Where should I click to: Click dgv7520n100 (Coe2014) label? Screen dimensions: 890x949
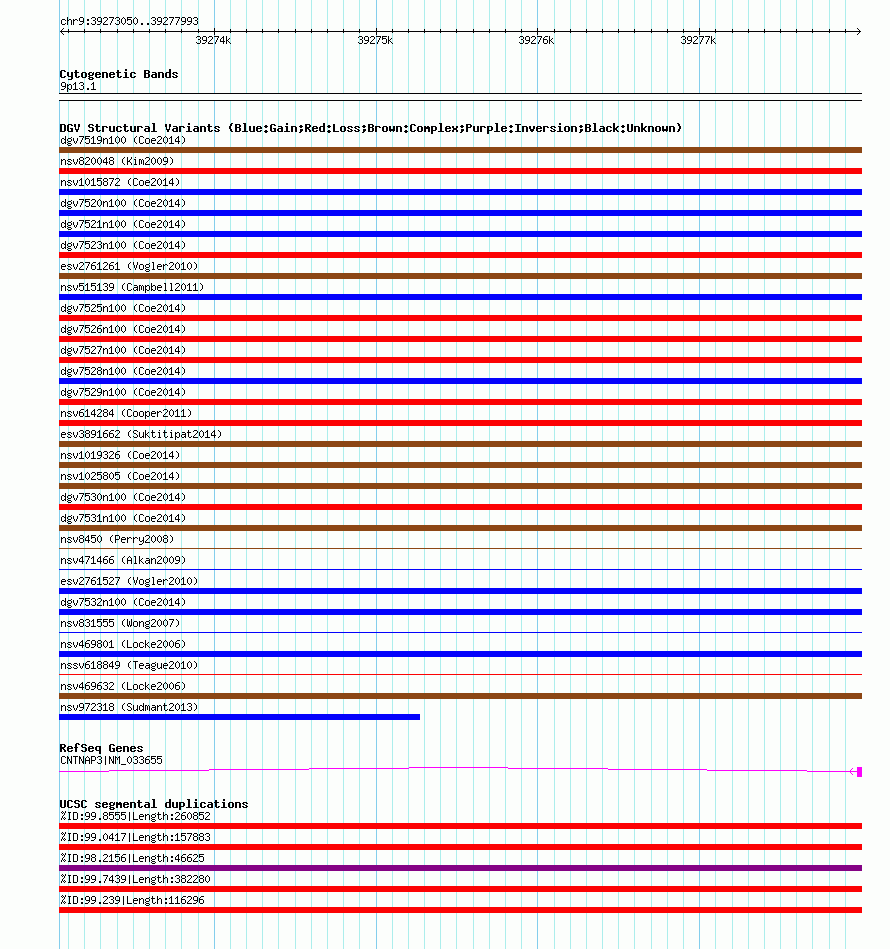pos(123,203)
